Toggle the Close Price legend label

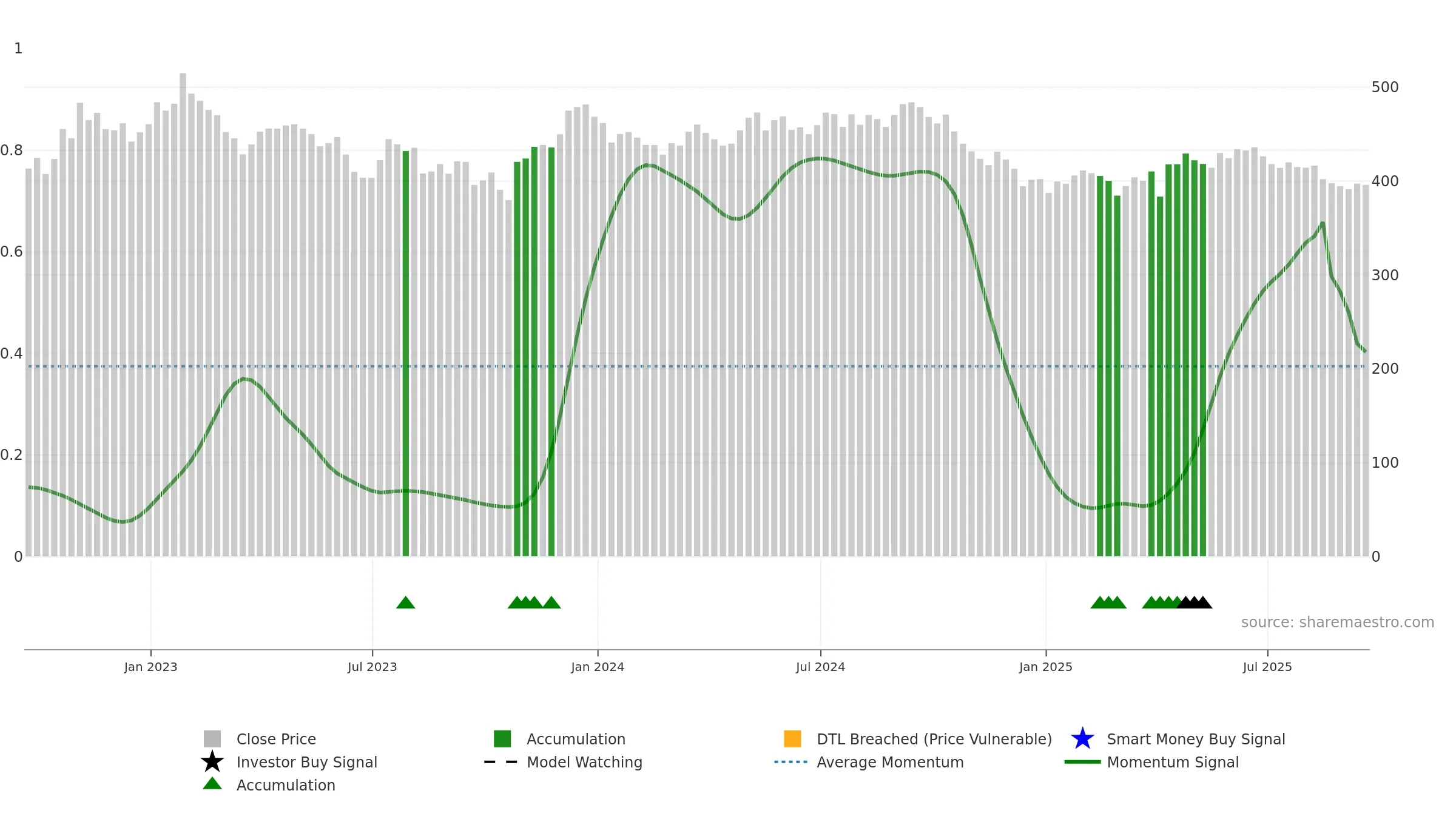coord(276,739)
